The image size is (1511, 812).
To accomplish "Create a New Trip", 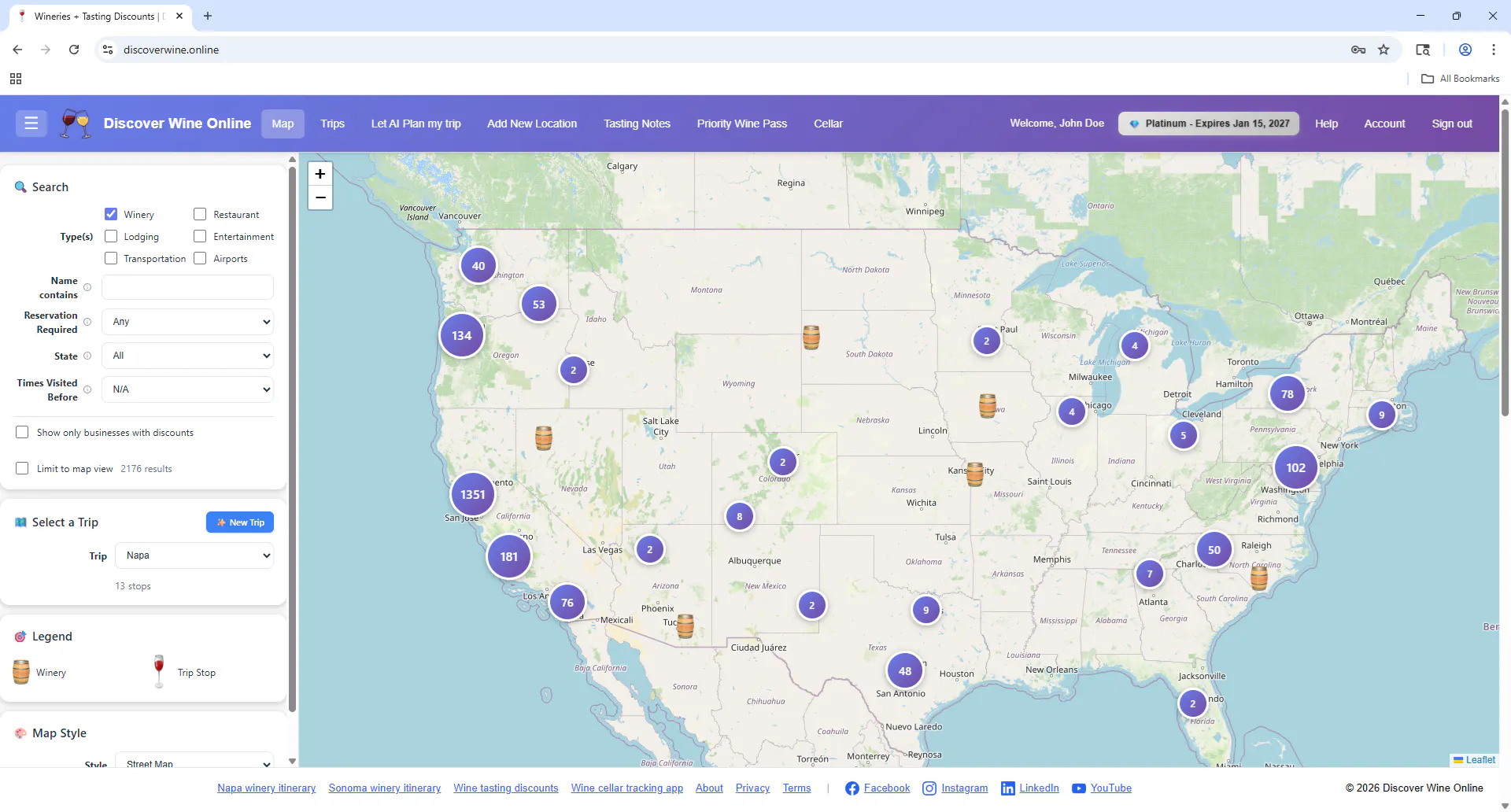I will pos(240,522).
